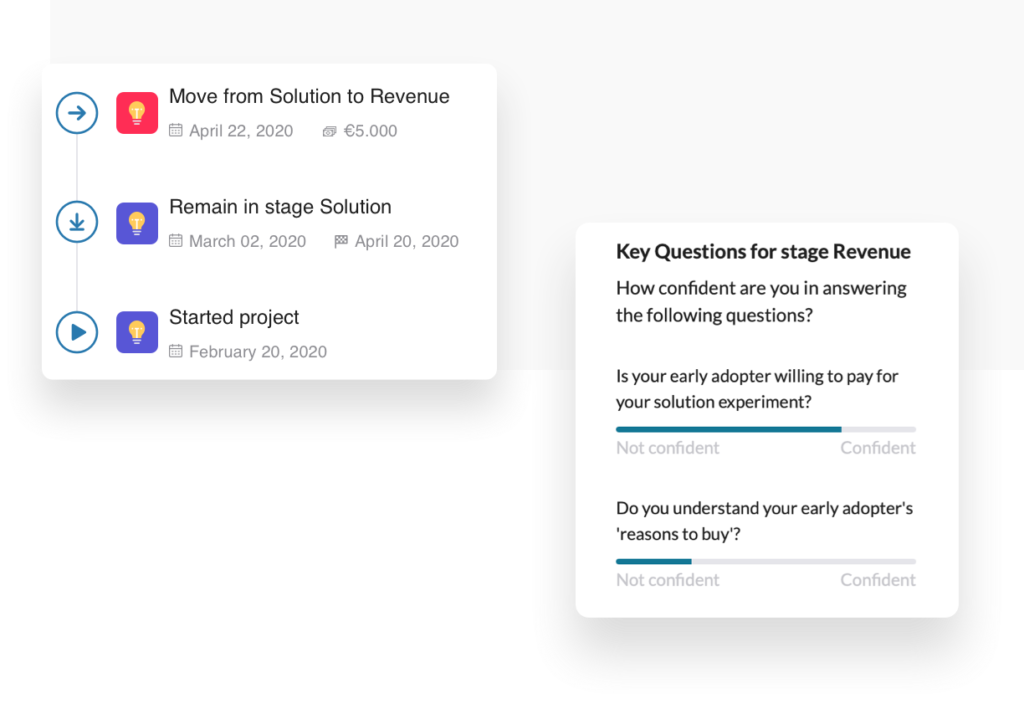Click the forward arrow next to Move from Solution
The image size is (1024, 703).
coord(77,112)
